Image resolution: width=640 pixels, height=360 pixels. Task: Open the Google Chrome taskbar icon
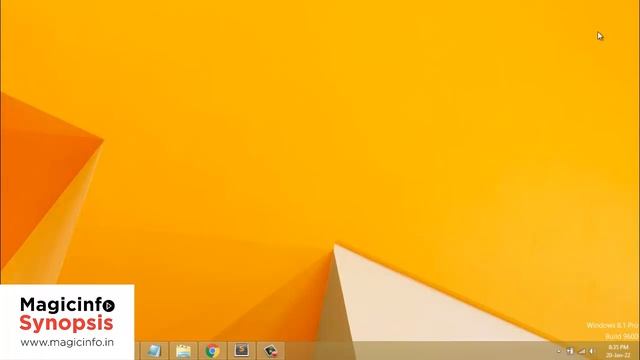(x=212, y=351)
